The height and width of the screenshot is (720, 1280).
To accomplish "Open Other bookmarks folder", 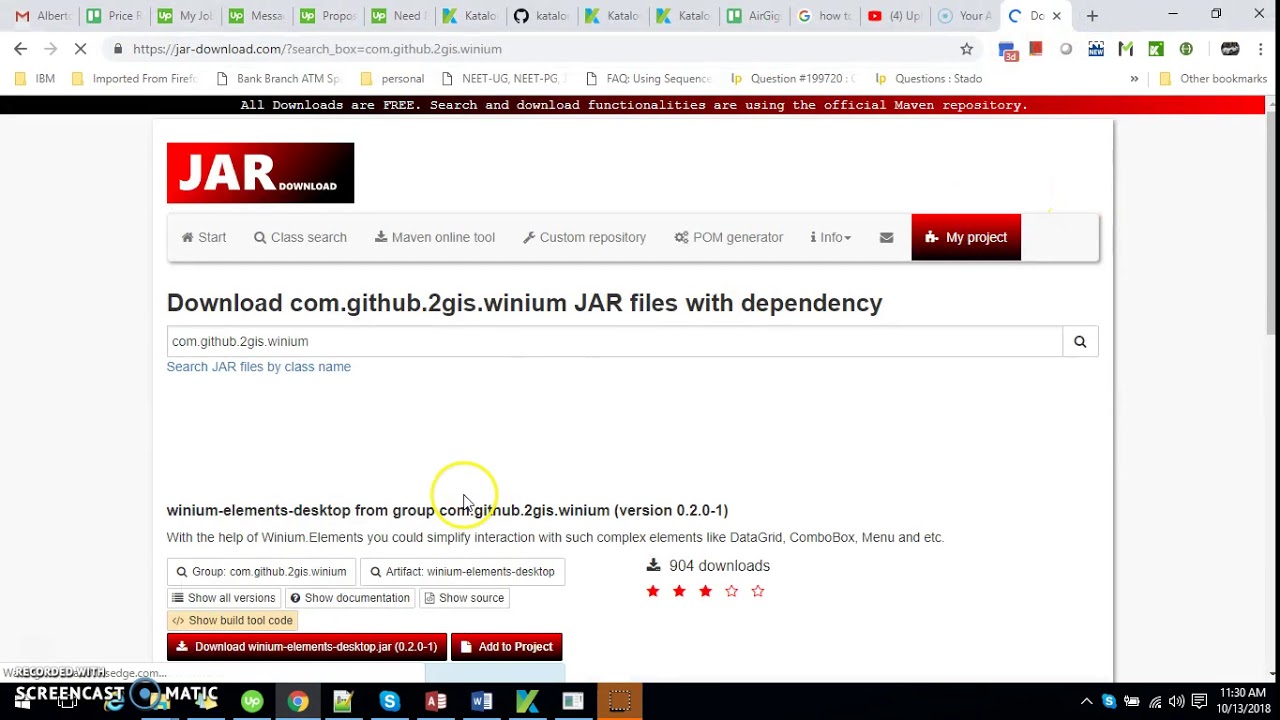I will [x=1213, y=79].
